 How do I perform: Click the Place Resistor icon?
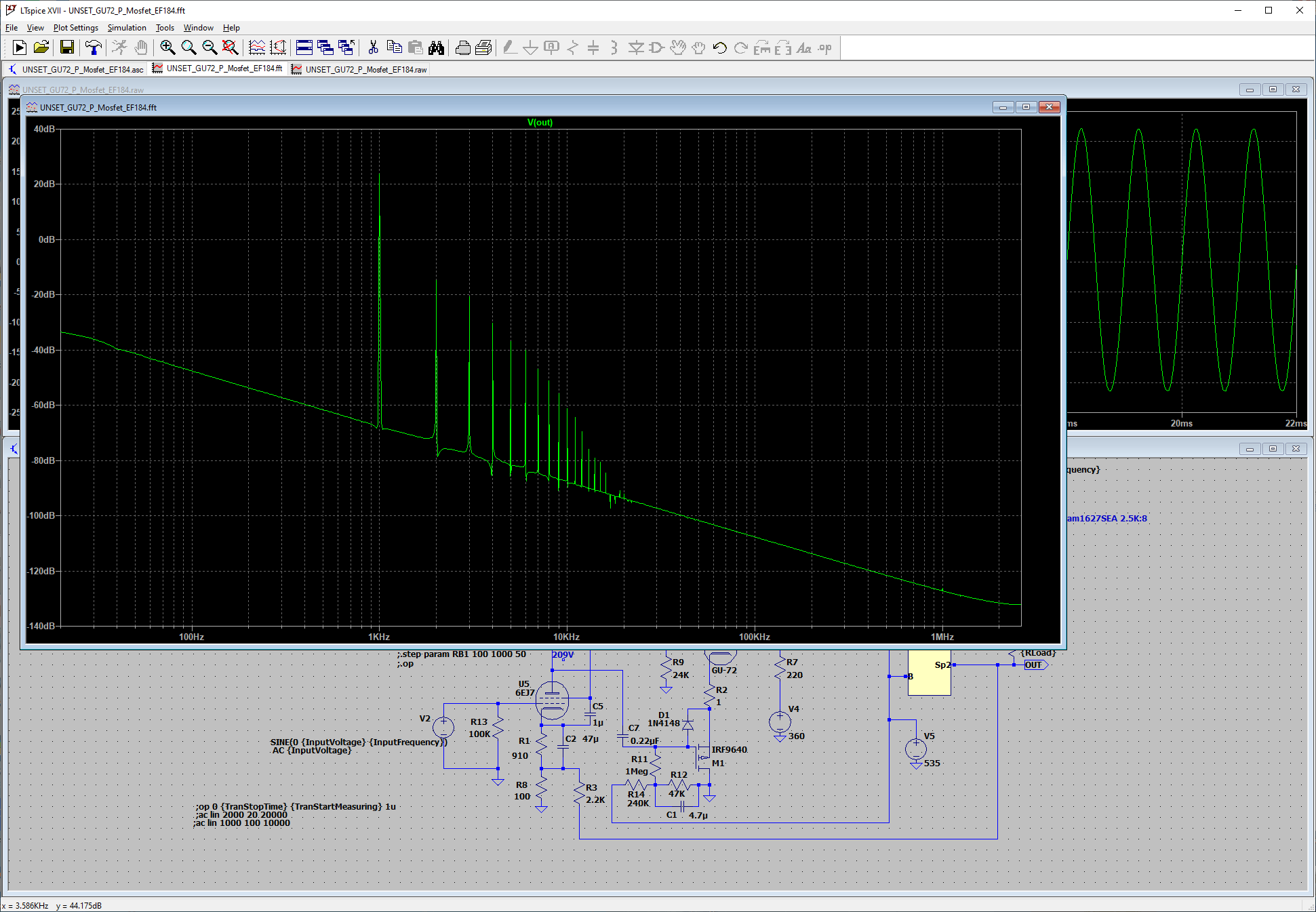tap(573, 47)
